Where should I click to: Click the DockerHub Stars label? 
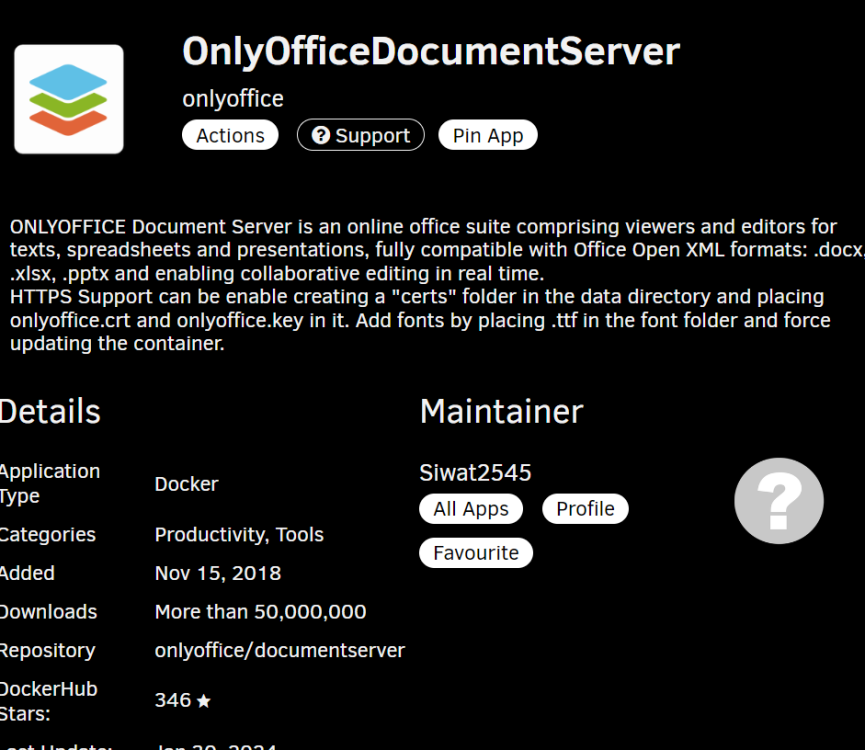tap(49, 701)
